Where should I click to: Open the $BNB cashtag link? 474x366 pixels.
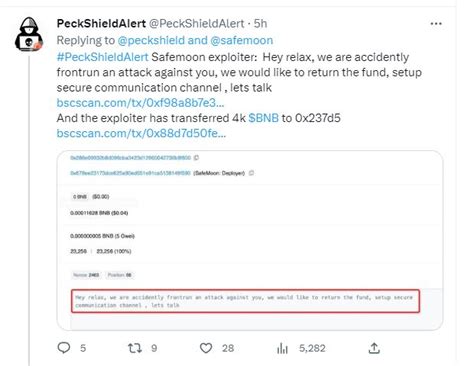coord(263,118)
